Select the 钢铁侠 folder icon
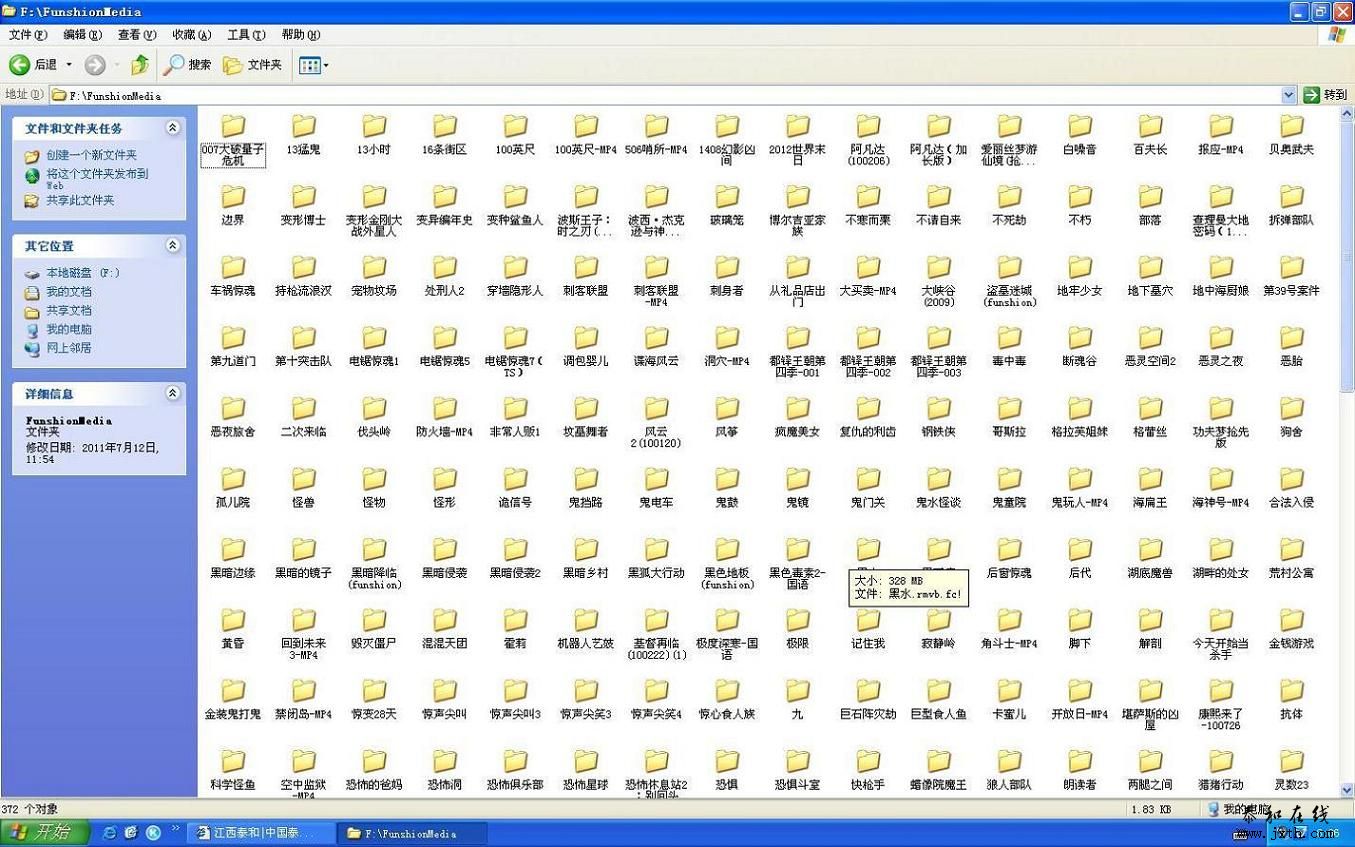Viewport: 1355px width, 847px height. pos(938,408)
